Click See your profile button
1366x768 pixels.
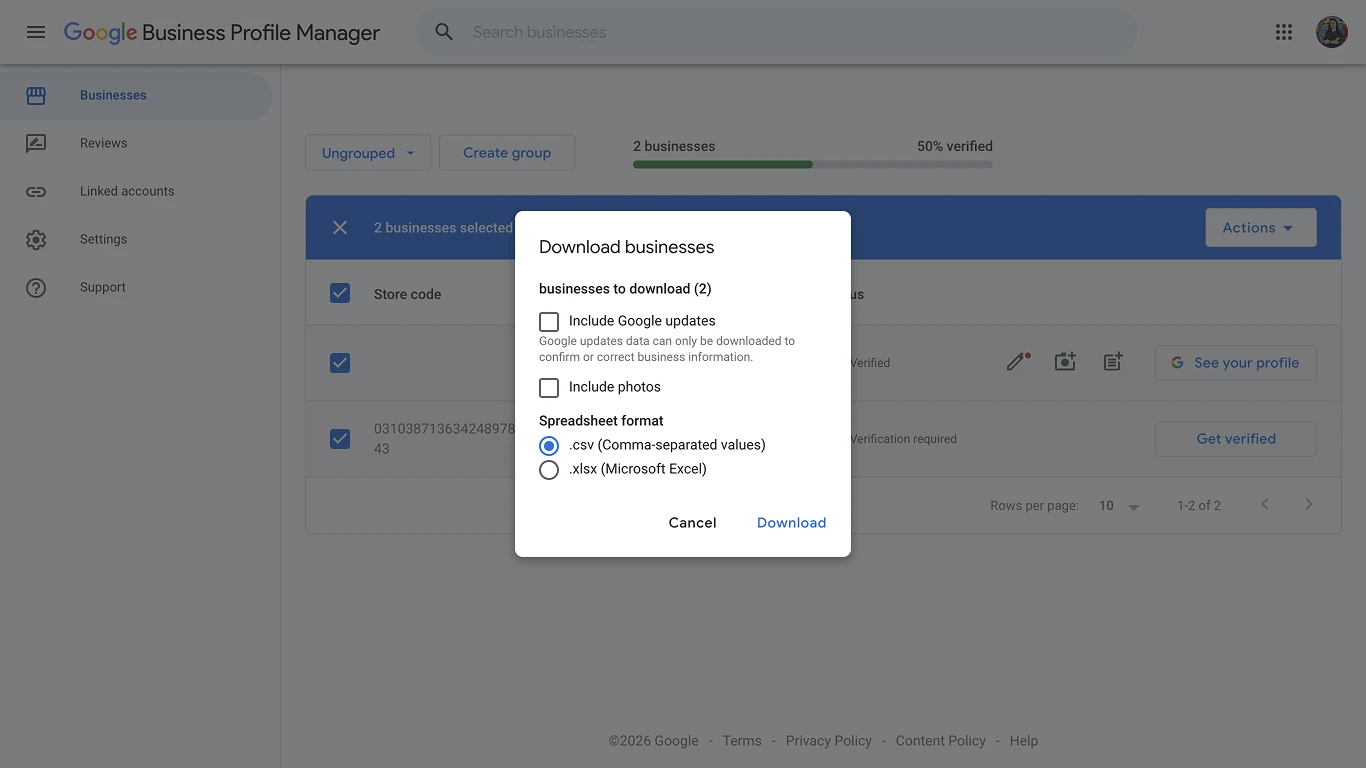tap(1236, 363)
